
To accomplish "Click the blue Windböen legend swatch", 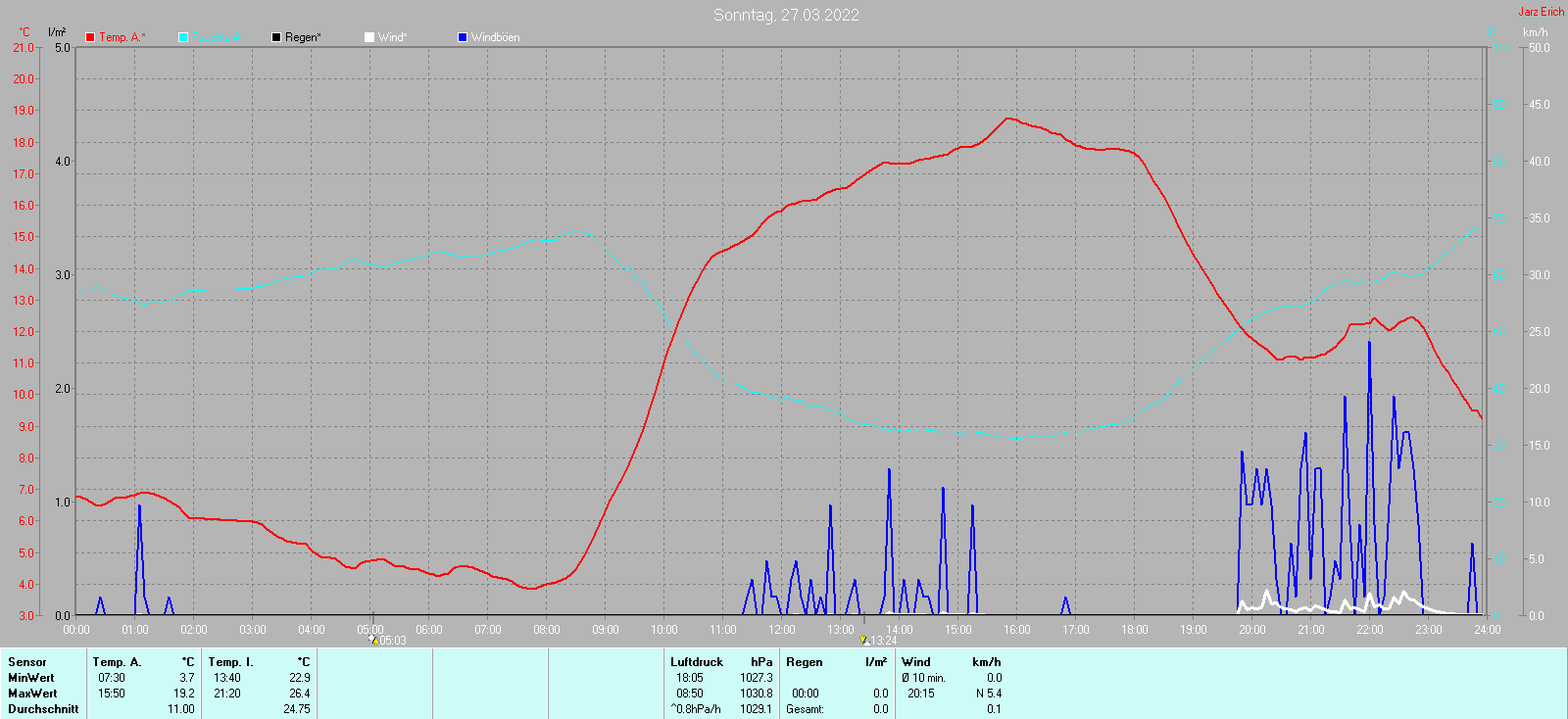I will 463,37.
